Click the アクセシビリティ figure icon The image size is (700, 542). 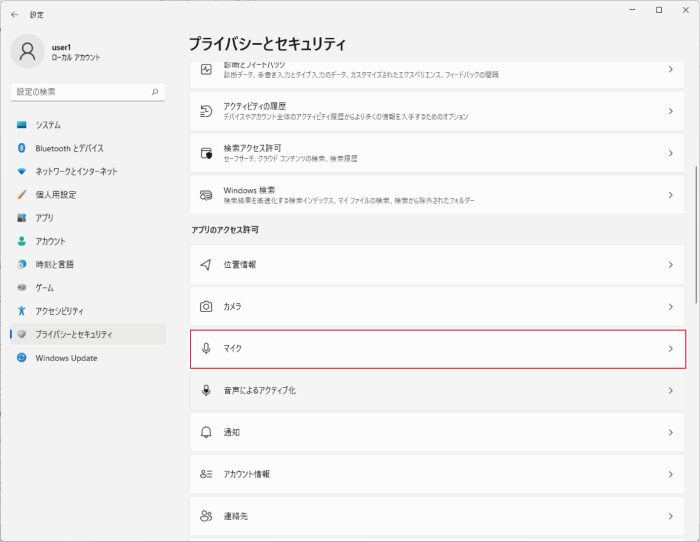pyautogui.click(x=21, y=311)
